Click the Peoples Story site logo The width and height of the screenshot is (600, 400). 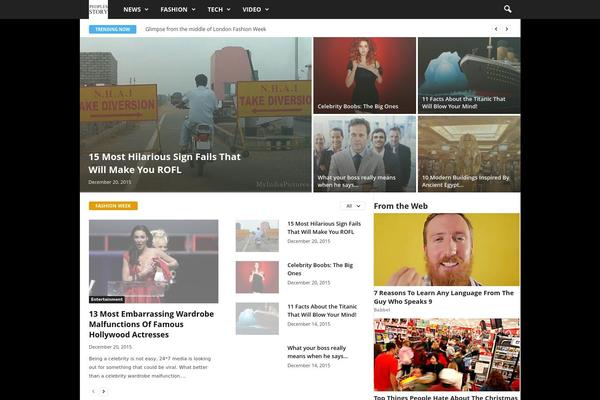click(98, 9)
